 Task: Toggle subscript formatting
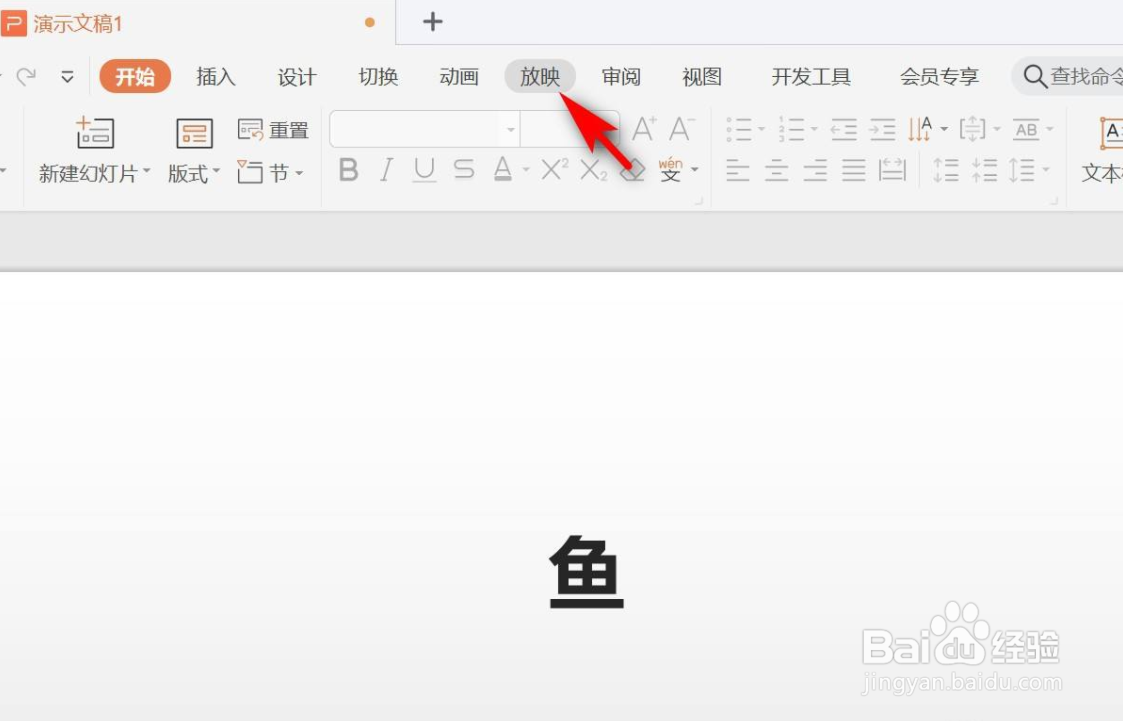[x=594, y=170]
